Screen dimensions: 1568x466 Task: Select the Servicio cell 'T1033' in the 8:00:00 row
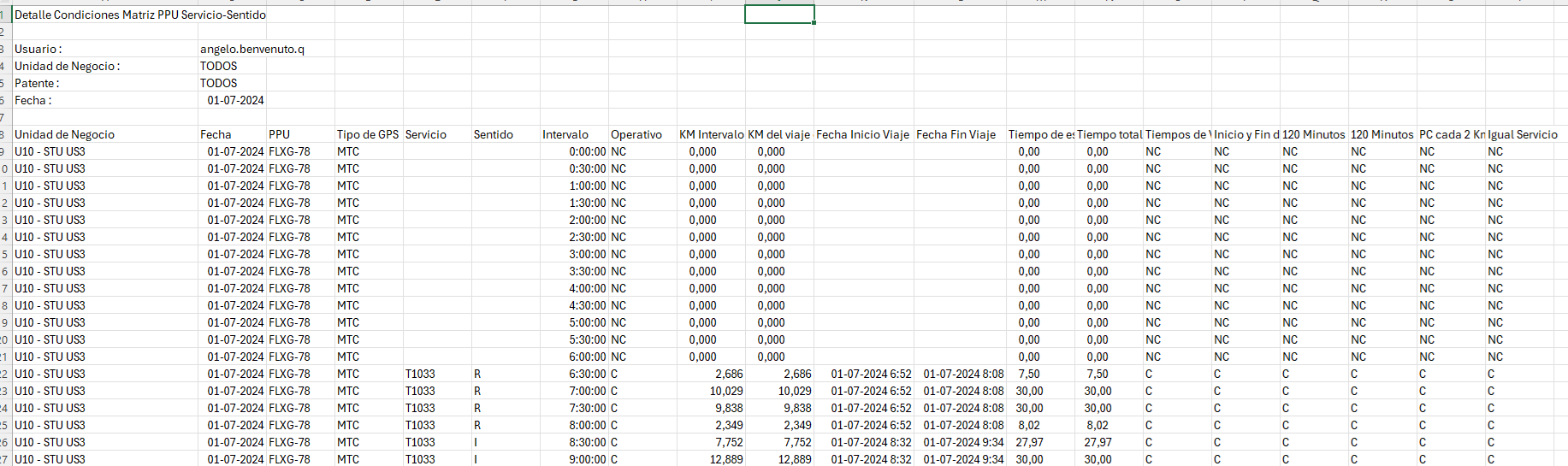click(420, 425)
